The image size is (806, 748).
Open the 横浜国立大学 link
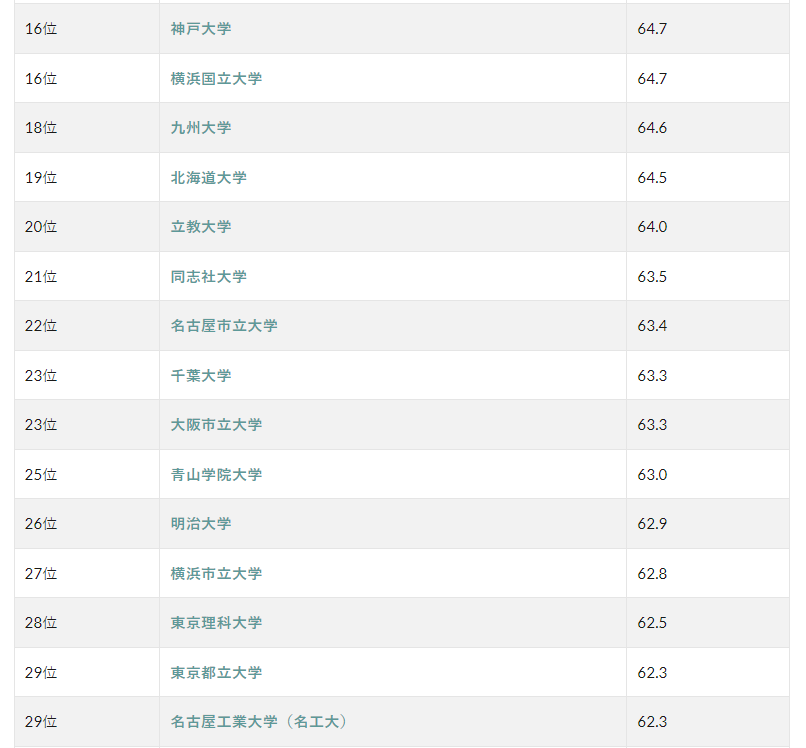(216, 79)
